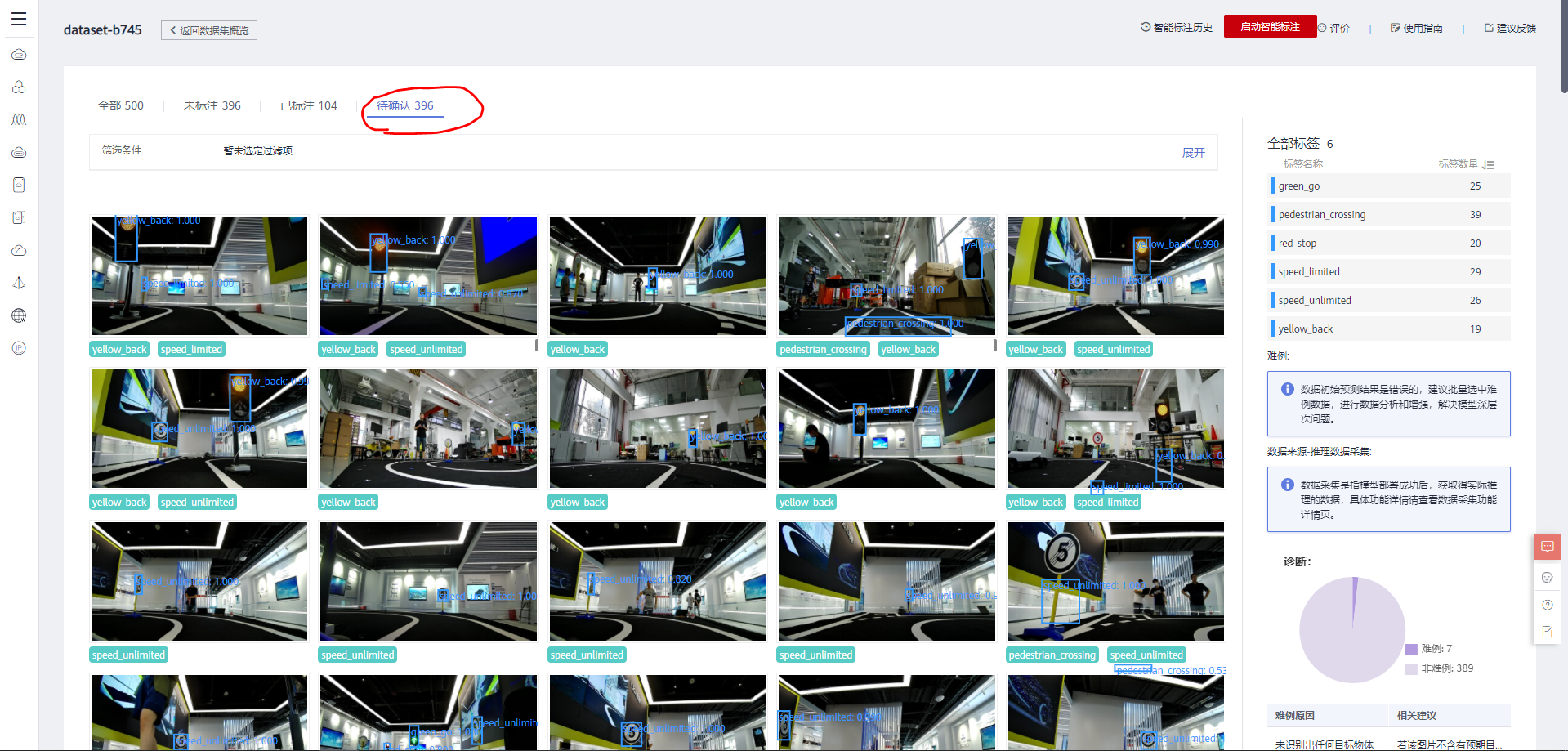Click the 标签名称 column header
The width and height of the screenshot is (1568, 751).
pyautogui.click(x=1302, y=164)
